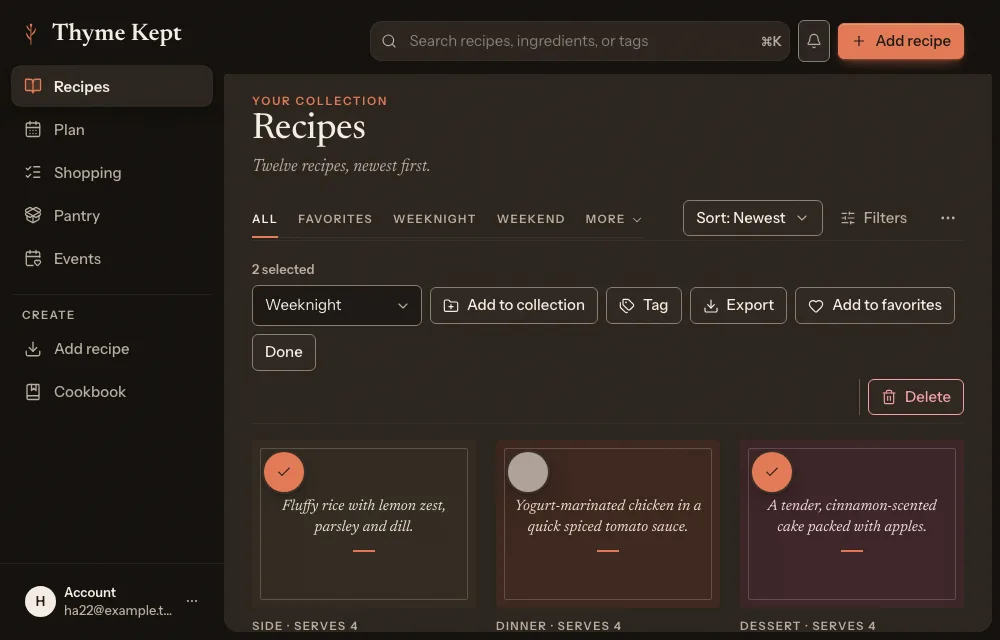Go to Plan in the sidebar
The height and width of the screenshot is (640, 1000).
pyautogui.click(x=112, y=129)
